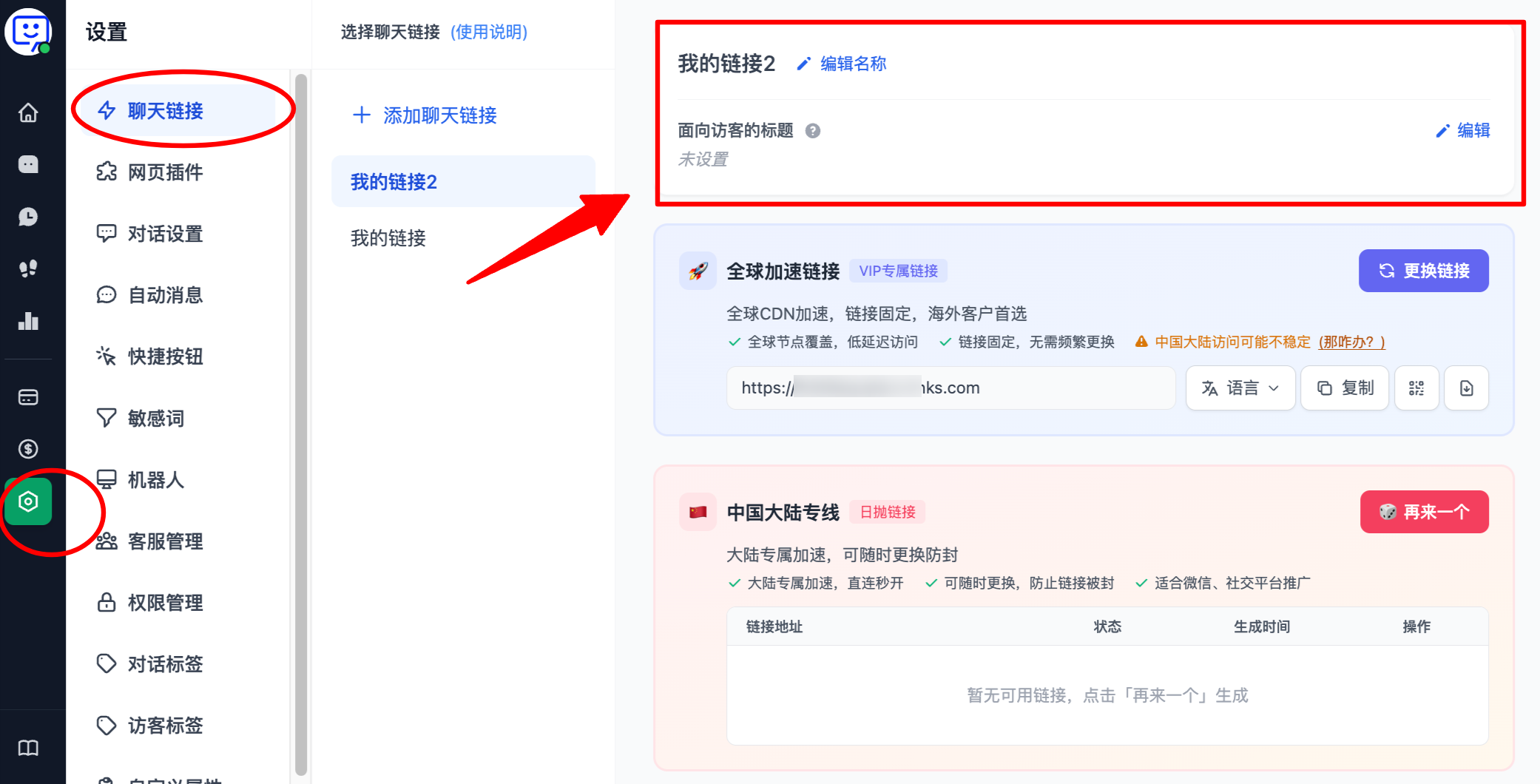
Task: Open the bar chart statistics icon
Action: [x=28, y=321]
